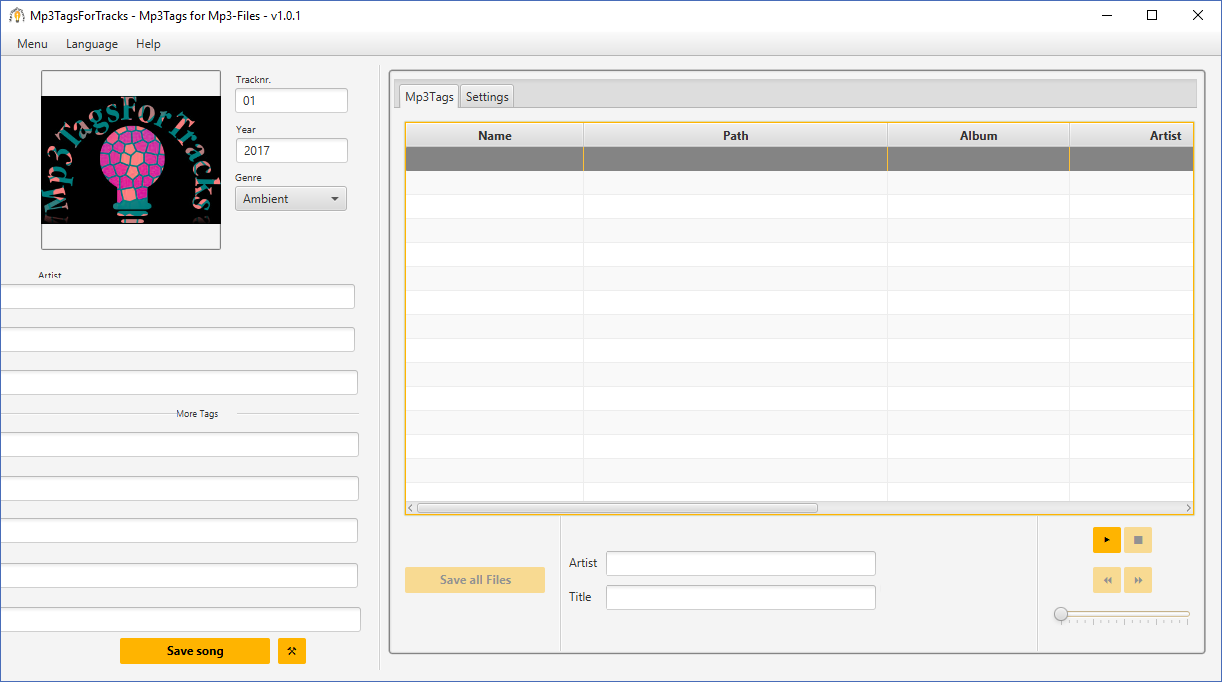Select the Mp3Tags tab
The height and width of the screenshot is (682, 1222).
pos(429,97)
